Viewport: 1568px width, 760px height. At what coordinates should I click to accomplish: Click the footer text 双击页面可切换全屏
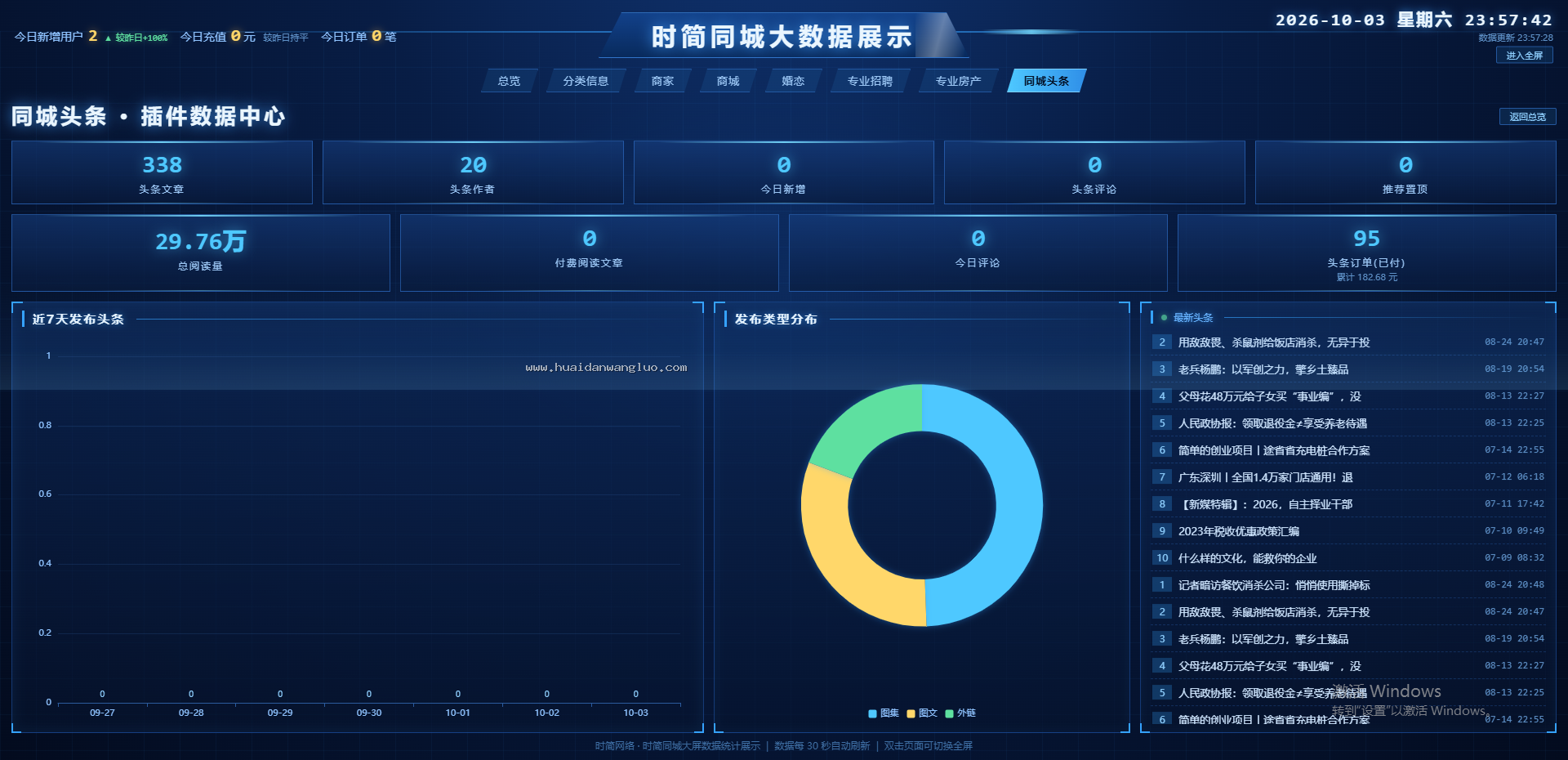929,746
